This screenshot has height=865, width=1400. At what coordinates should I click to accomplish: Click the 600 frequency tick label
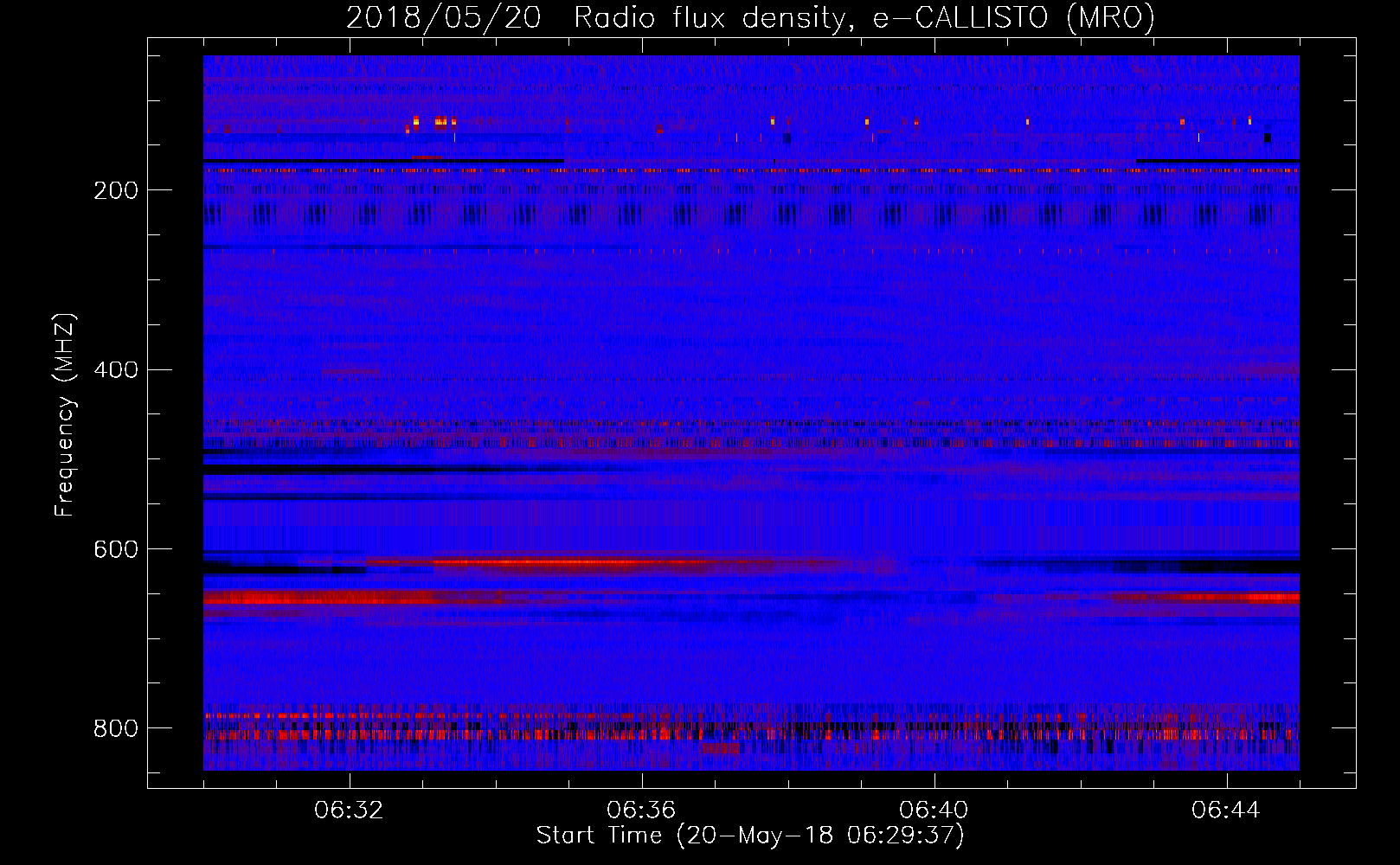(x=116, y=550)
